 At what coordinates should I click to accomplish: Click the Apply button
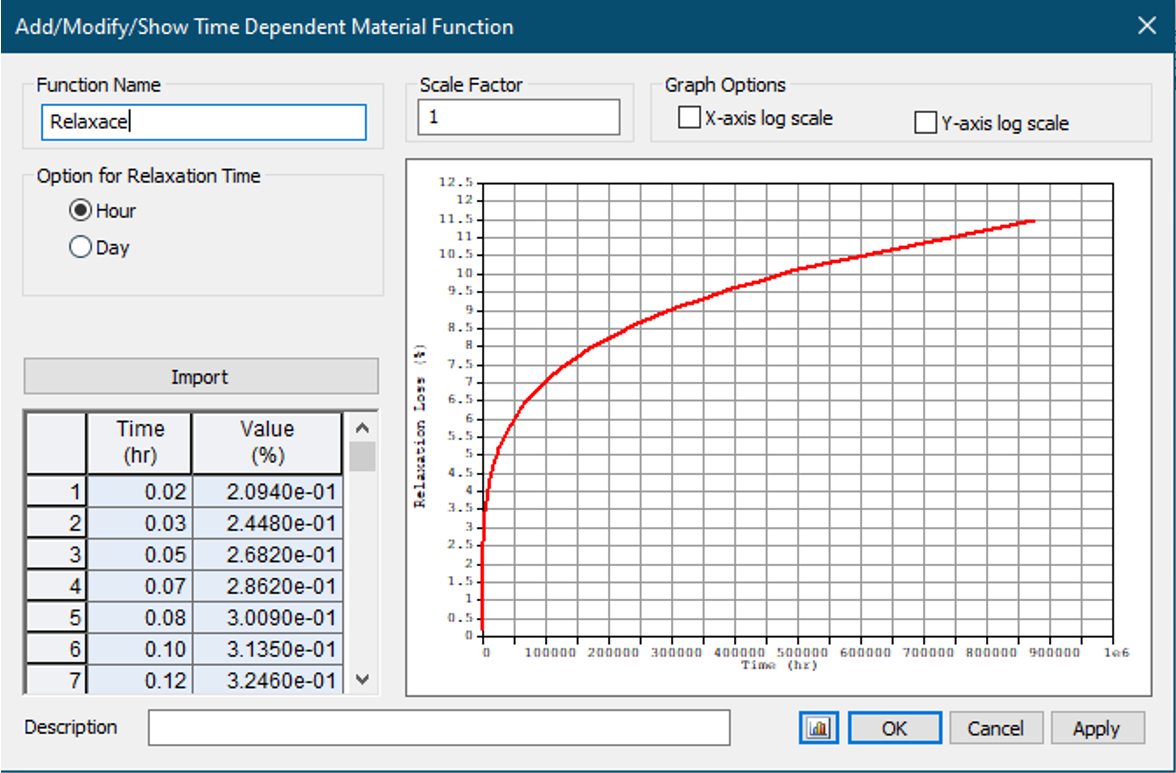coord(1096,728)
